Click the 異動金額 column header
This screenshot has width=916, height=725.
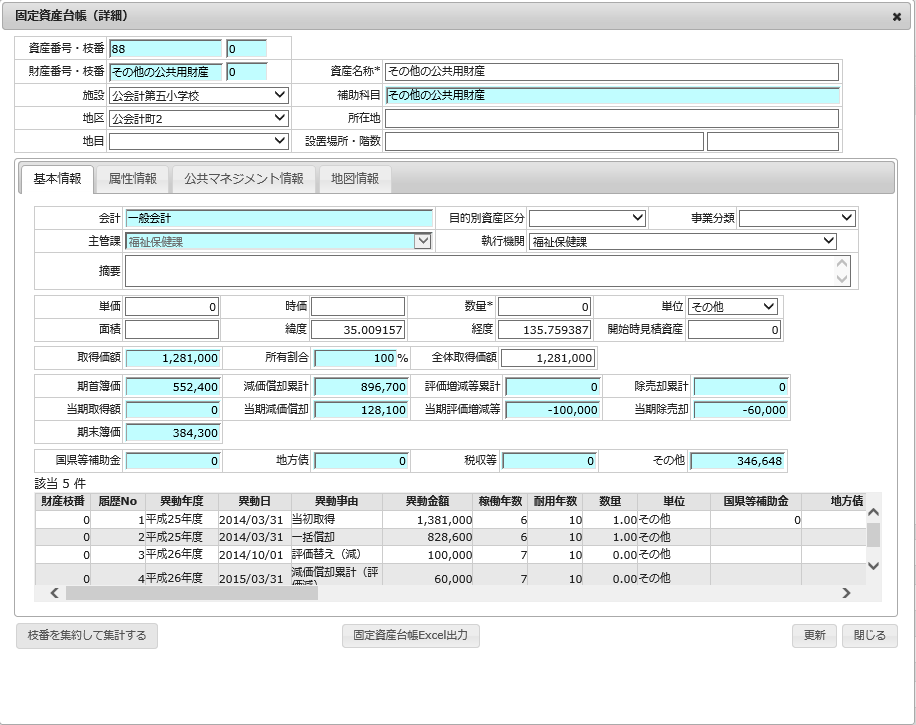coord(428,501)
